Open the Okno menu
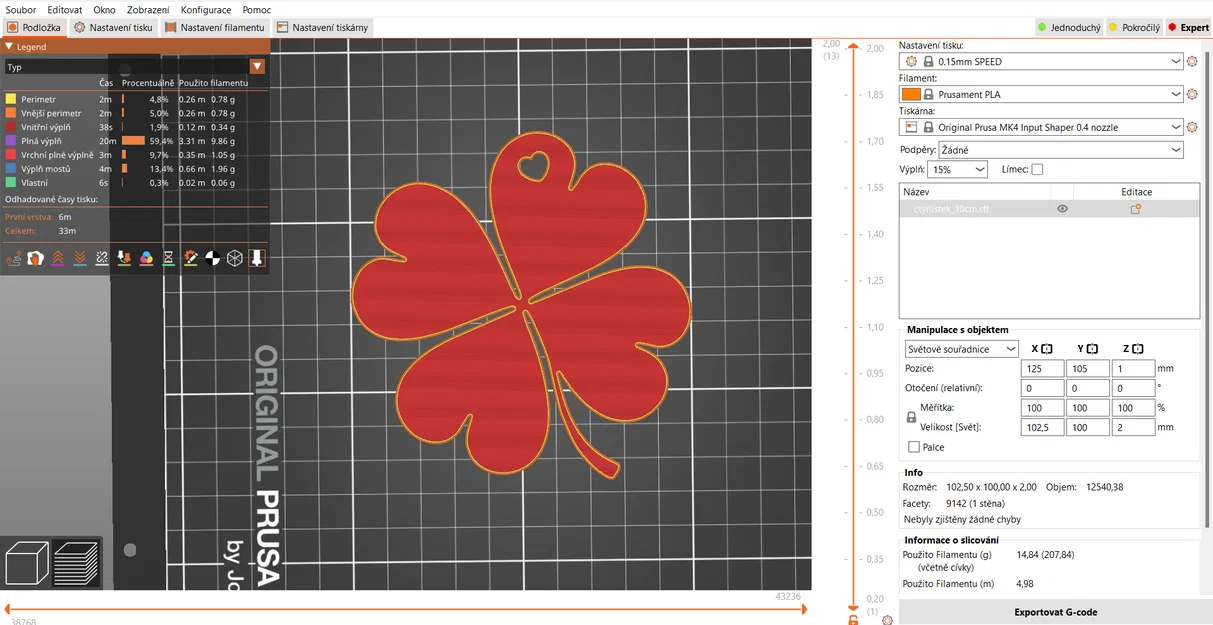The height and width of the screenshot is (625, 1213). click(104, 9)
